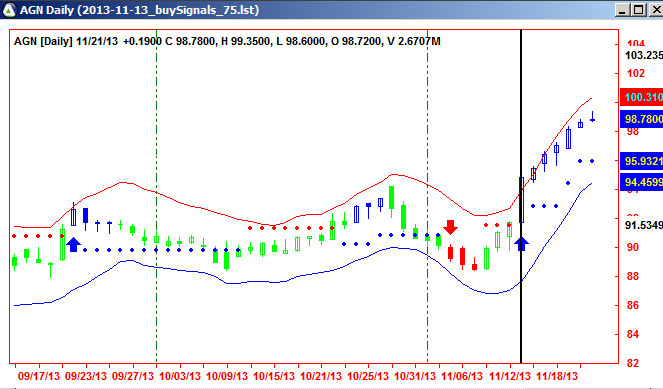Click the last blue candle on the chart

592,117
